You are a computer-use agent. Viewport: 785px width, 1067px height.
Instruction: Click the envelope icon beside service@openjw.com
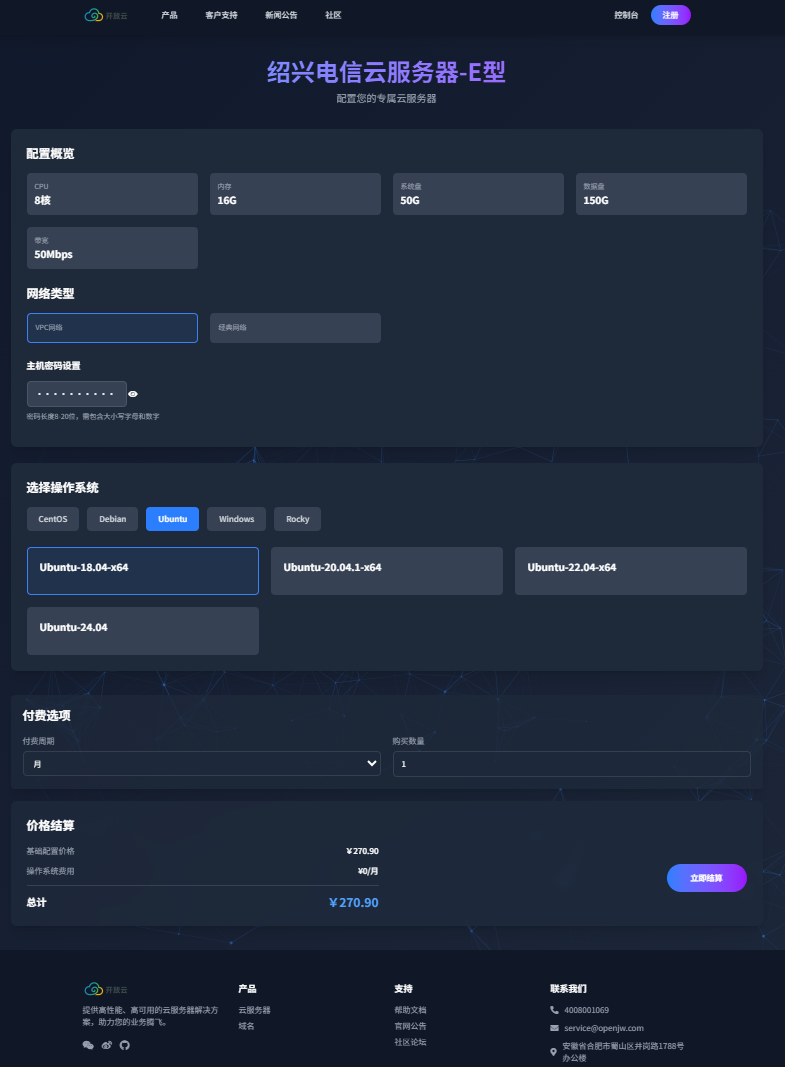[555, 1028]
